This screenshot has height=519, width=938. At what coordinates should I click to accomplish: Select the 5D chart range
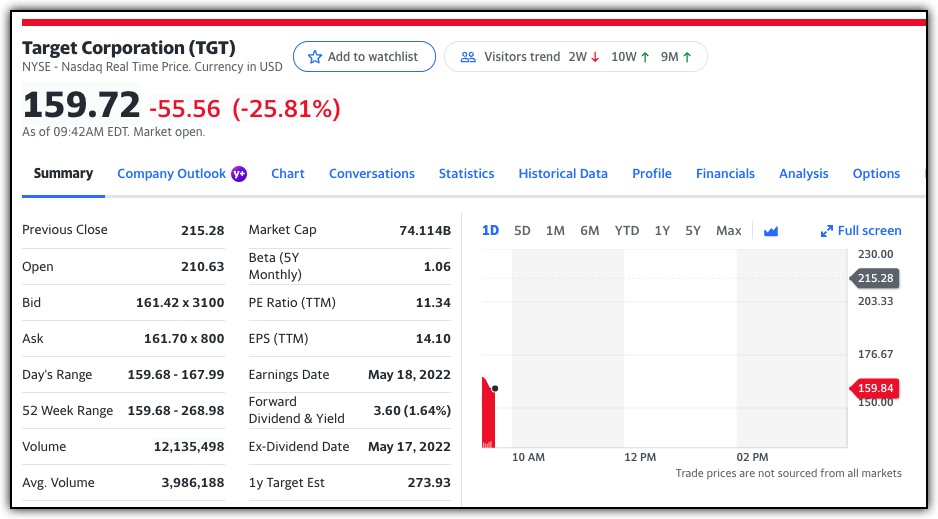tap(522, 231)
